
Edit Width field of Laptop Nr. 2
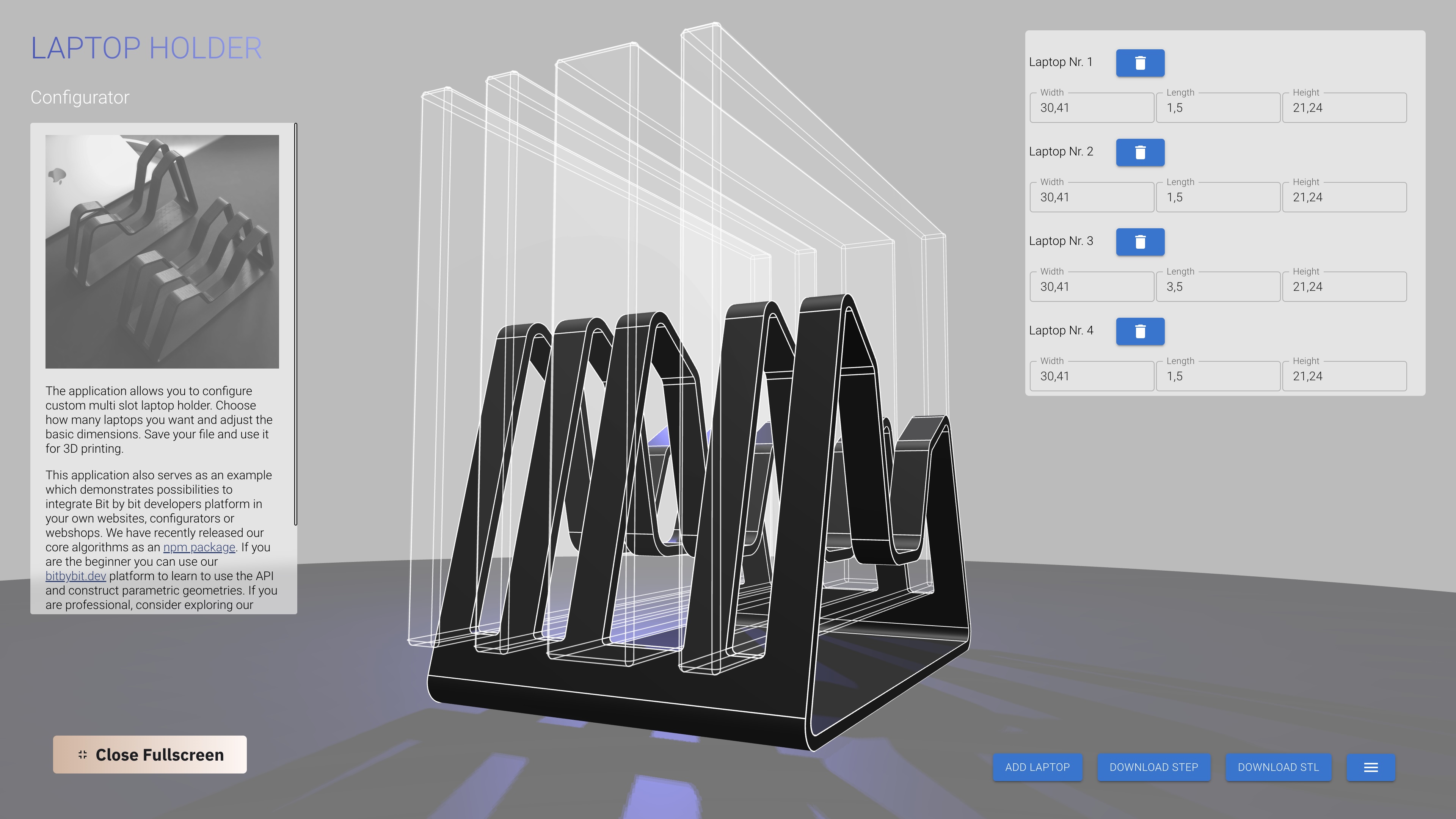1092,197
